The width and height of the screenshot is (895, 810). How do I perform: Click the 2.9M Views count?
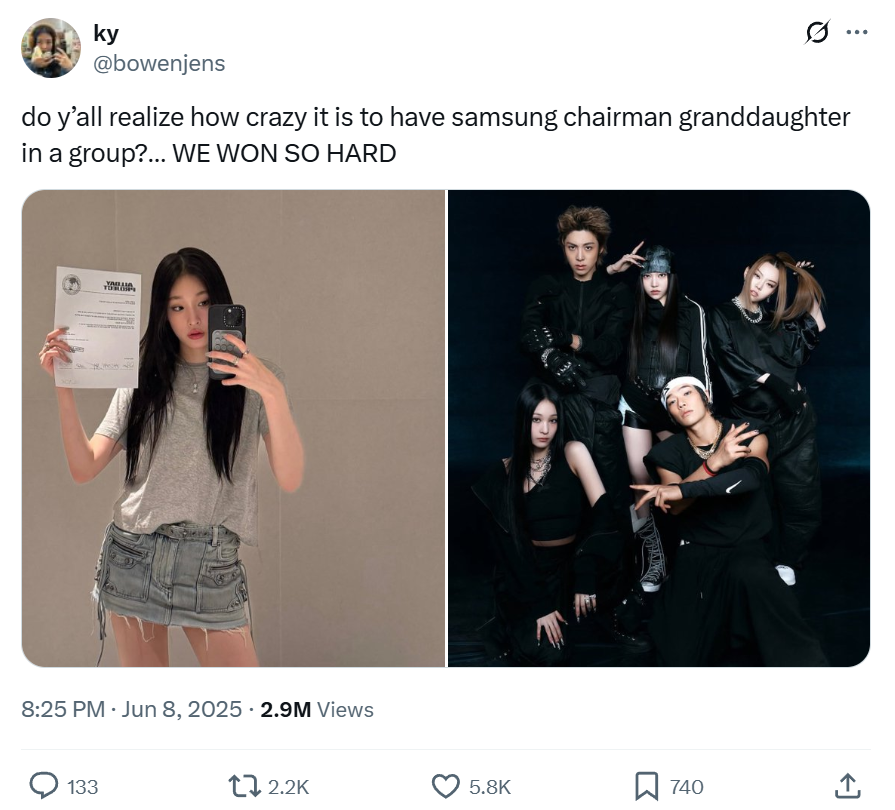pyautogui.click(x=317, y=709)
